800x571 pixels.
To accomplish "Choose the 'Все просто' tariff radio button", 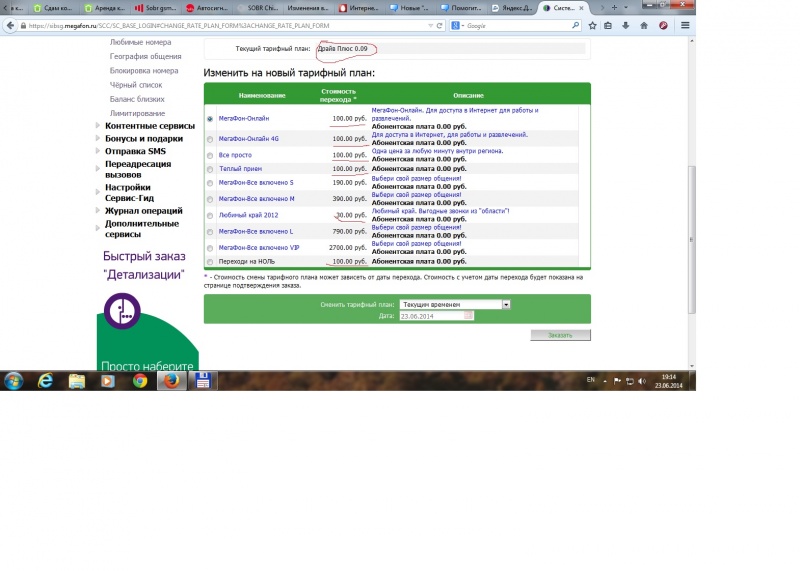I will coord(210,155).
